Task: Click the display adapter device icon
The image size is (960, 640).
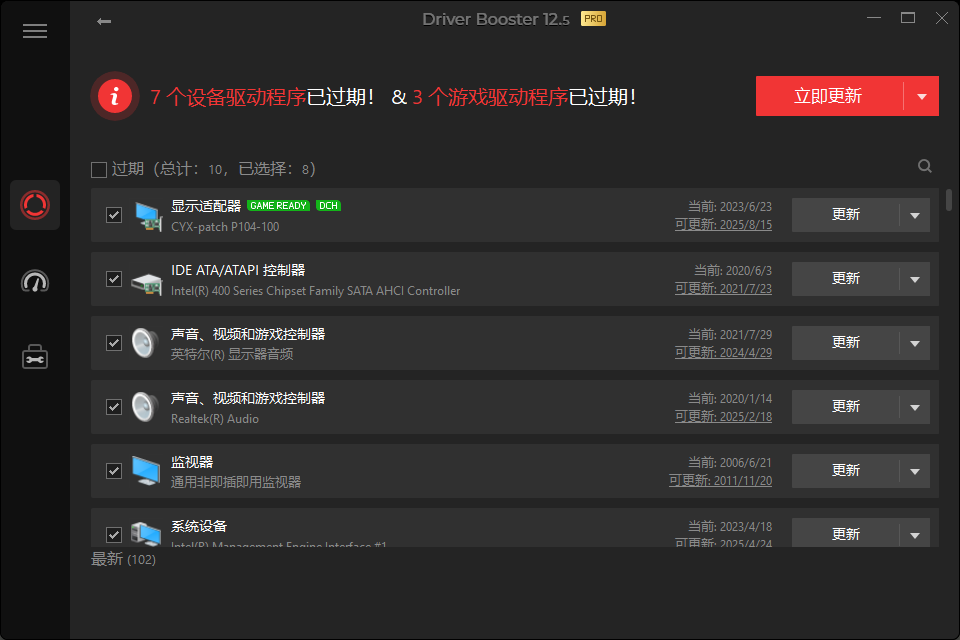Action: (x=148, y=216)
